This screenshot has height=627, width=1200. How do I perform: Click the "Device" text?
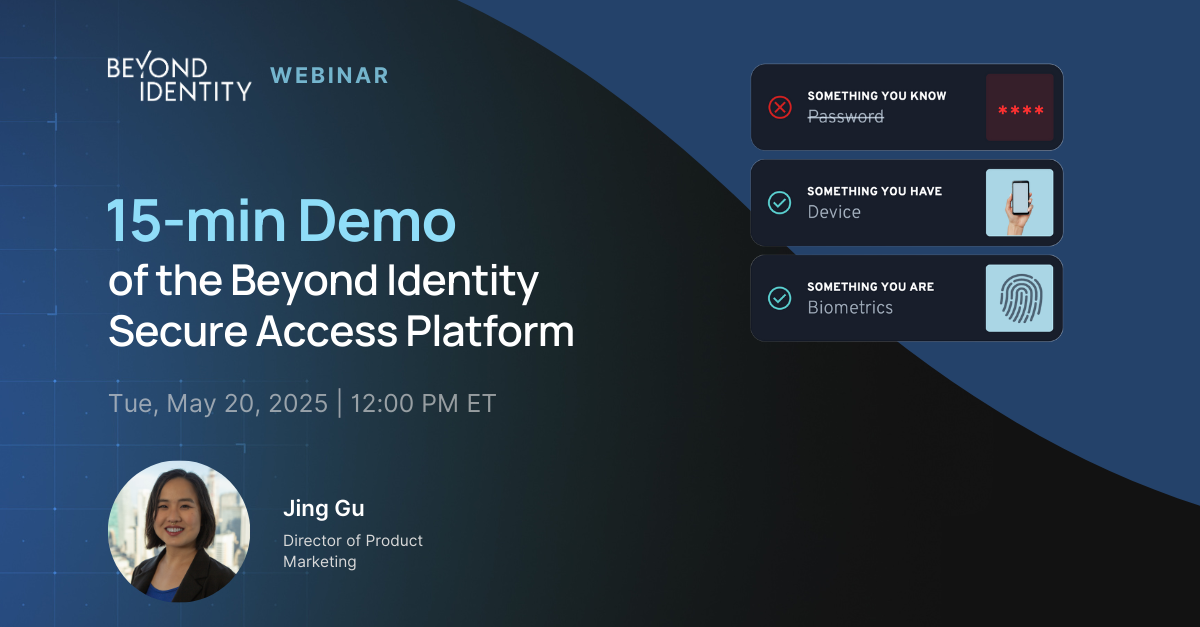tap(834, 212)
